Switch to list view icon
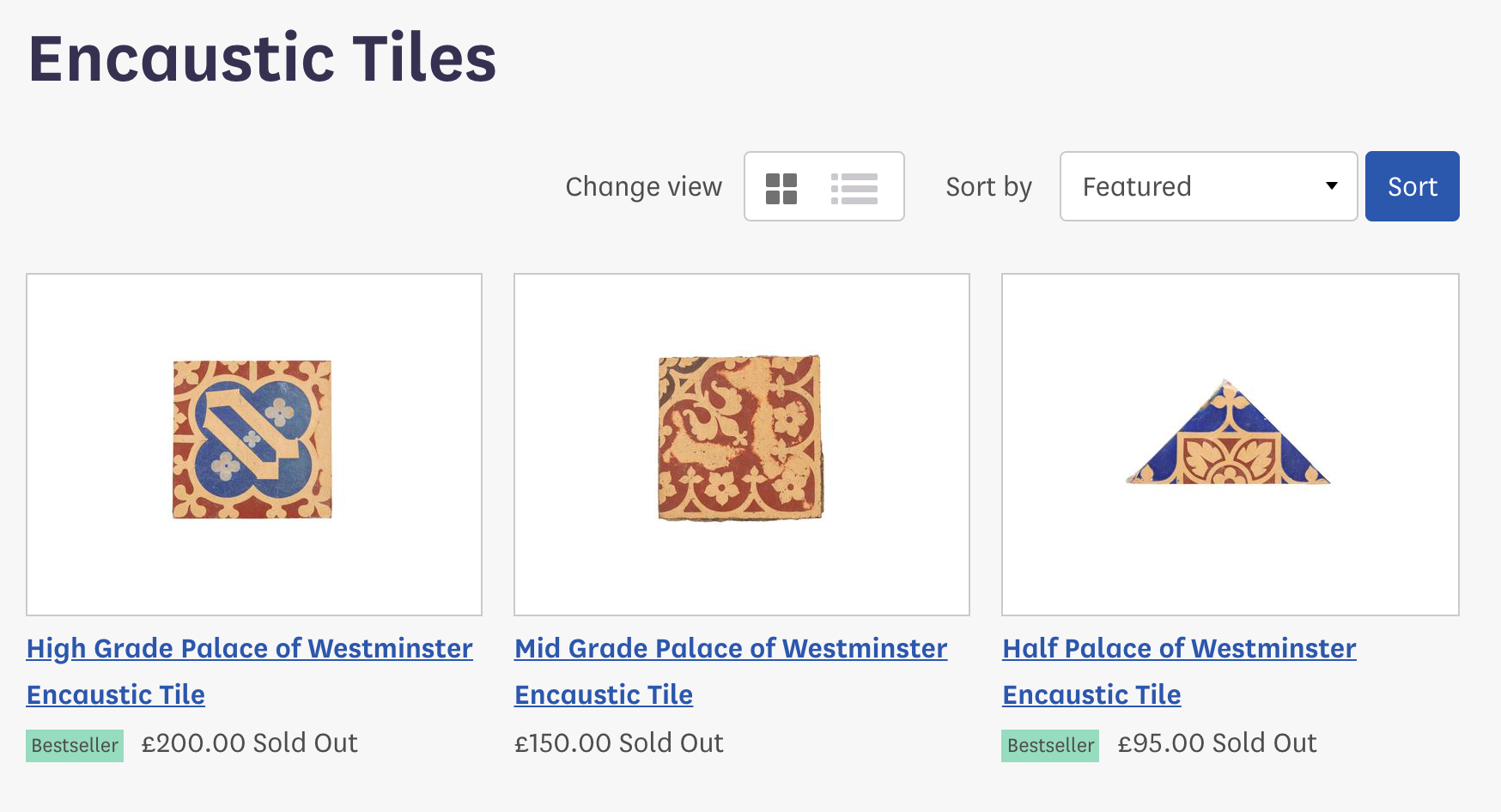 tap(854, 188)
